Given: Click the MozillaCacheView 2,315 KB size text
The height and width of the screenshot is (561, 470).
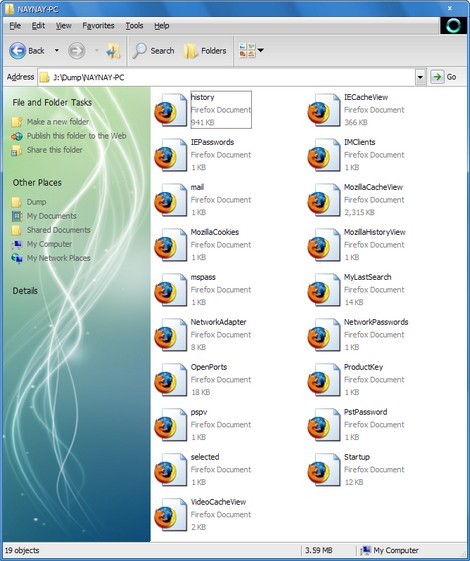Looking at the screenshot, I should coord(359,213).
